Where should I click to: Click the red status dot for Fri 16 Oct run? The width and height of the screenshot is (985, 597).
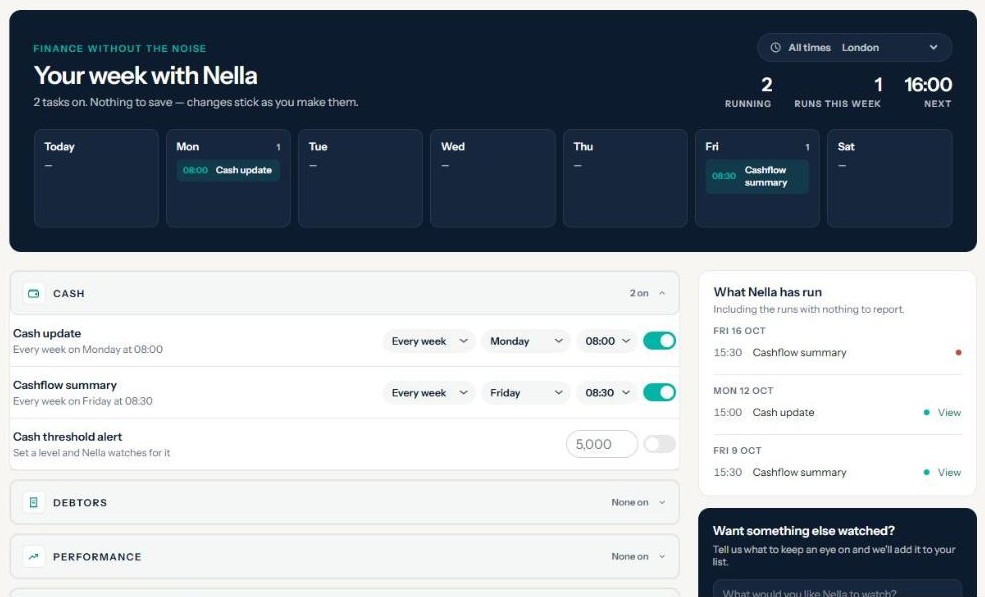pos(958,353)
